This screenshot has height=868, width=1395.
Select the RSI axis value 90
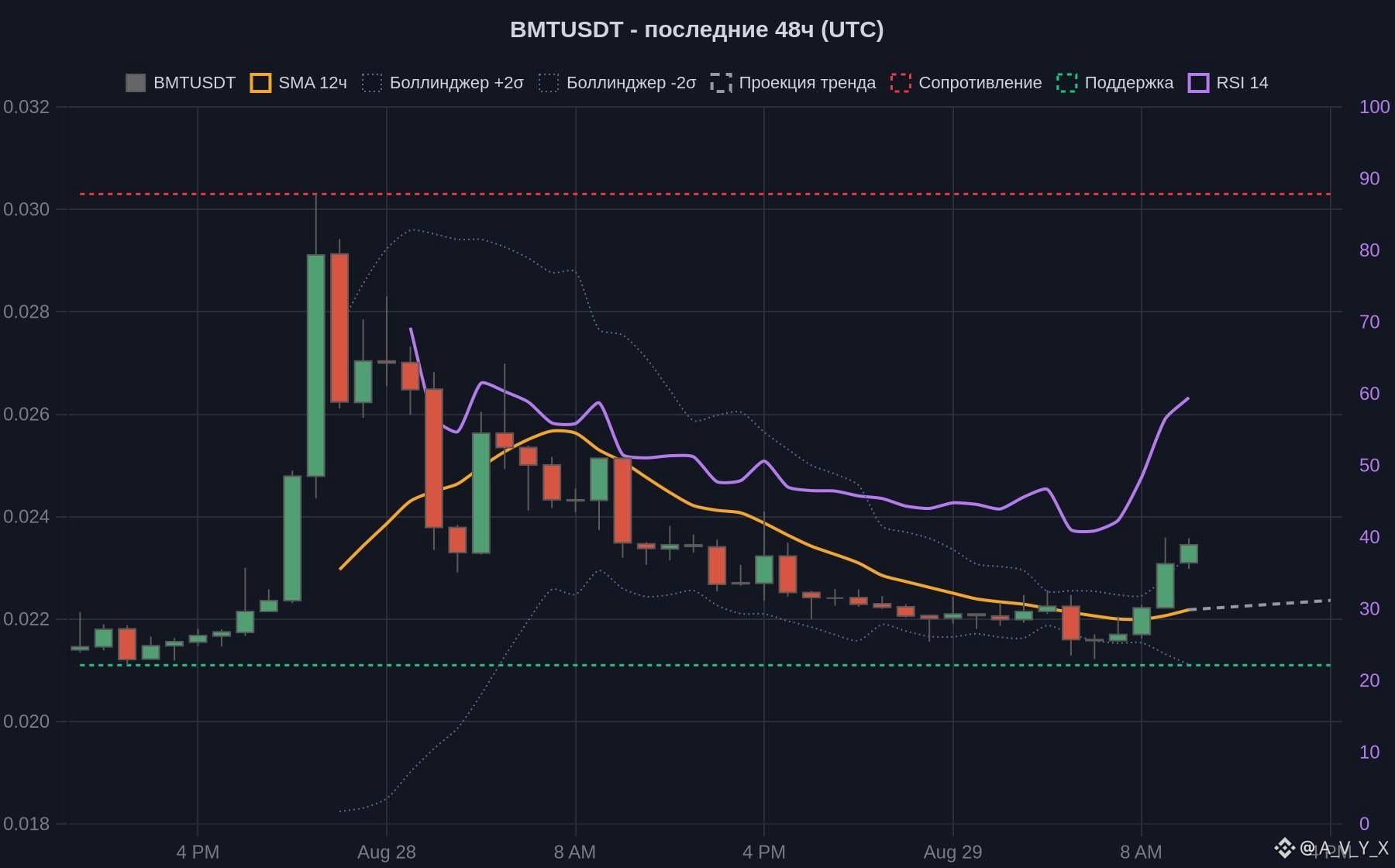coord(1369,178)
